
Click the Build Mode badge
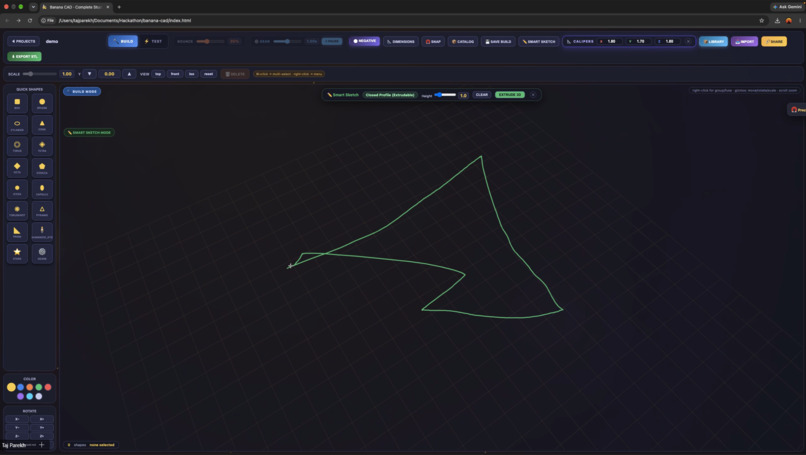point(82,92)
